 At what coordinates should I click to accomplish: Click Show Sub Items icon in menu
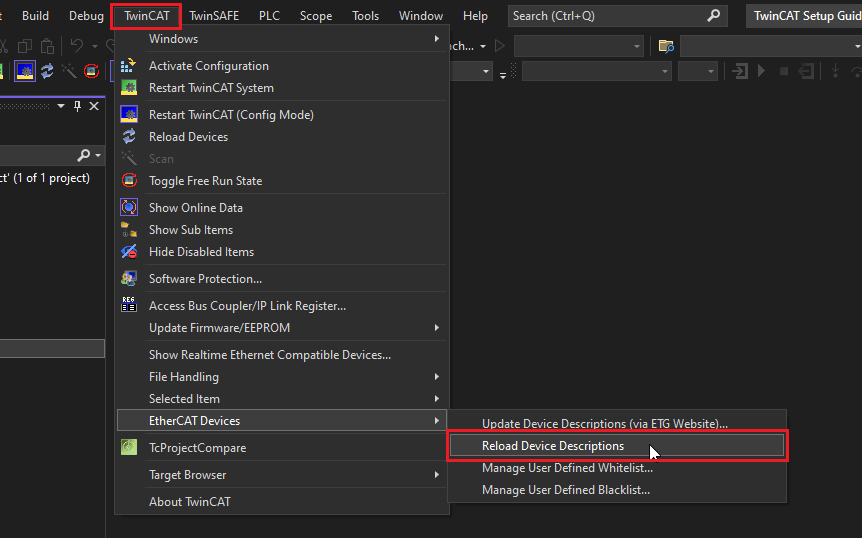pyautogui.click(x=129, y=229)
